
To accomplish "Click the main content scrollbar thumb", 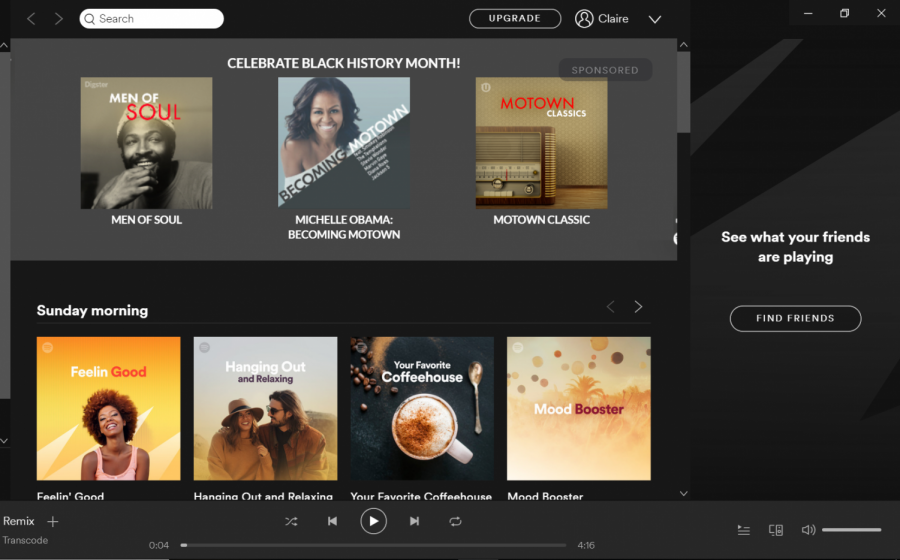I will [684, 92].
